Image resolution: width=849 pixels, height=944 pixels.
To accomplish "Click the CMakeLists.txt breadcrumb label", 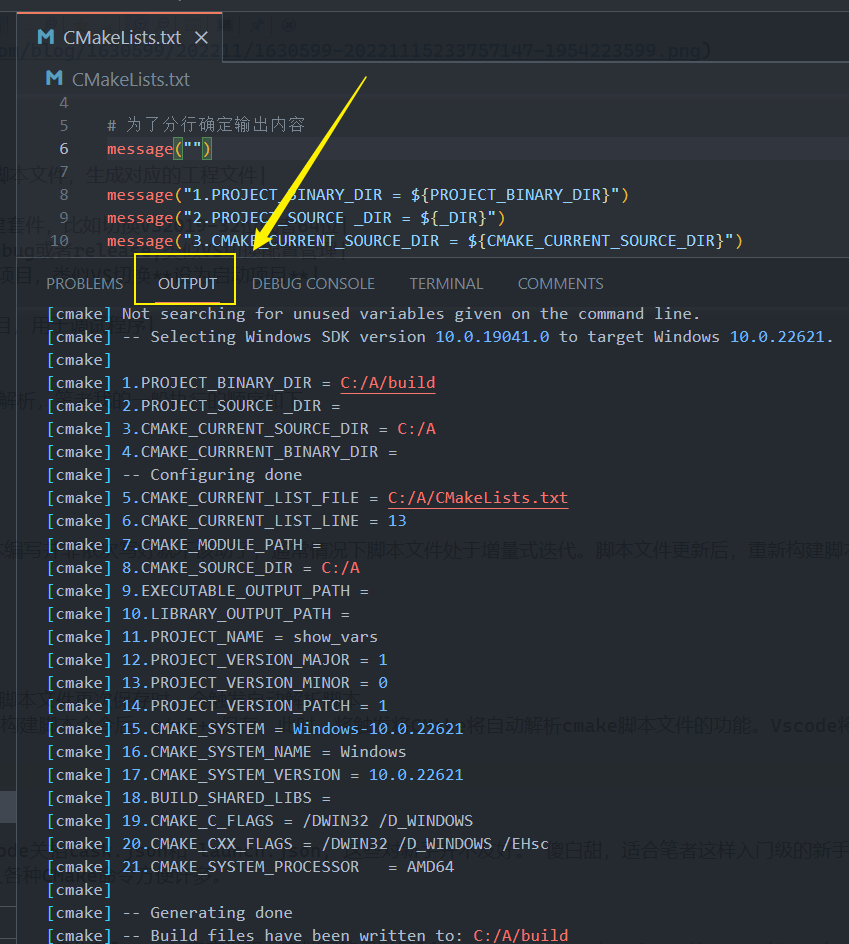I will click(131, 79).
